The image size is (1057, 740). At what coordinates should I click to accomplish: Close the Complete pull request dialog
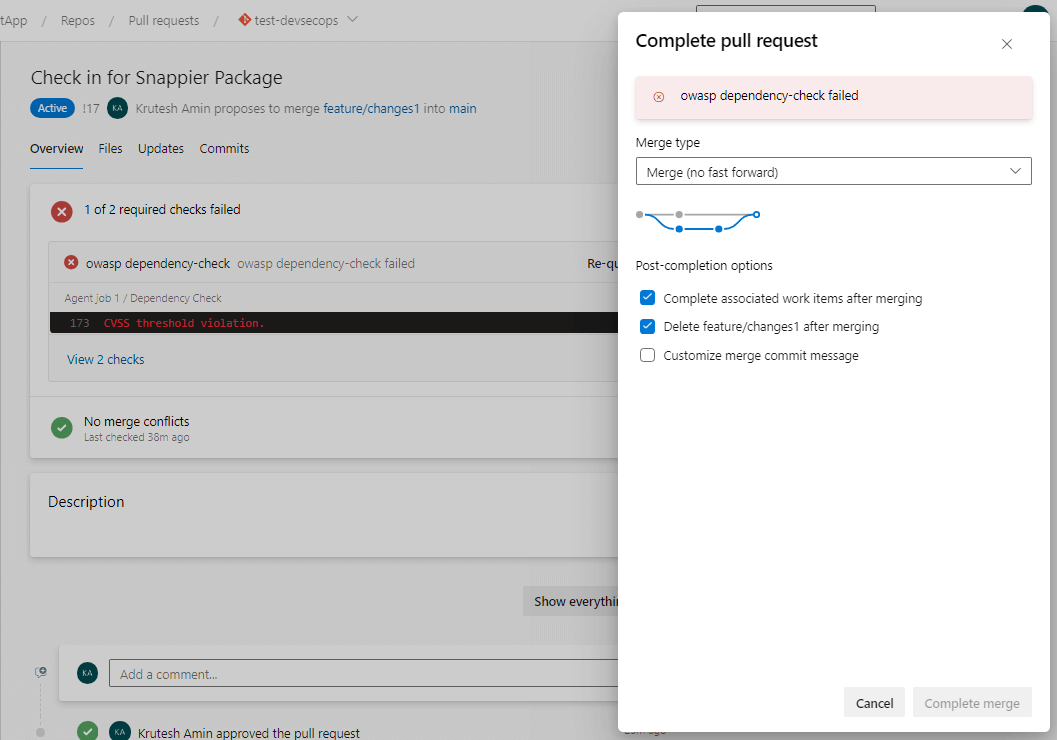[1007, 44]
